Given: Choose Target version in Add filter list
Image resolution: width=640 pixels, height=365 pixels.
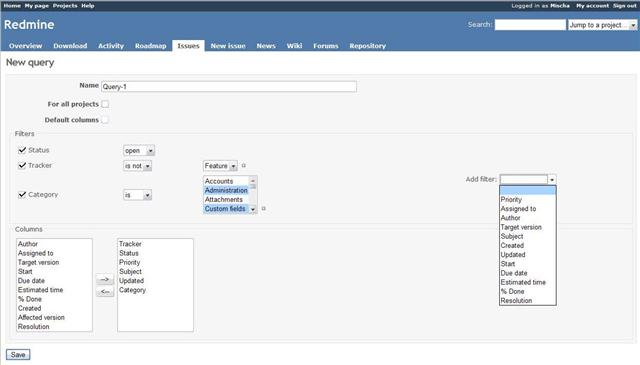Looking at the screenshot, I should point(527,227).
